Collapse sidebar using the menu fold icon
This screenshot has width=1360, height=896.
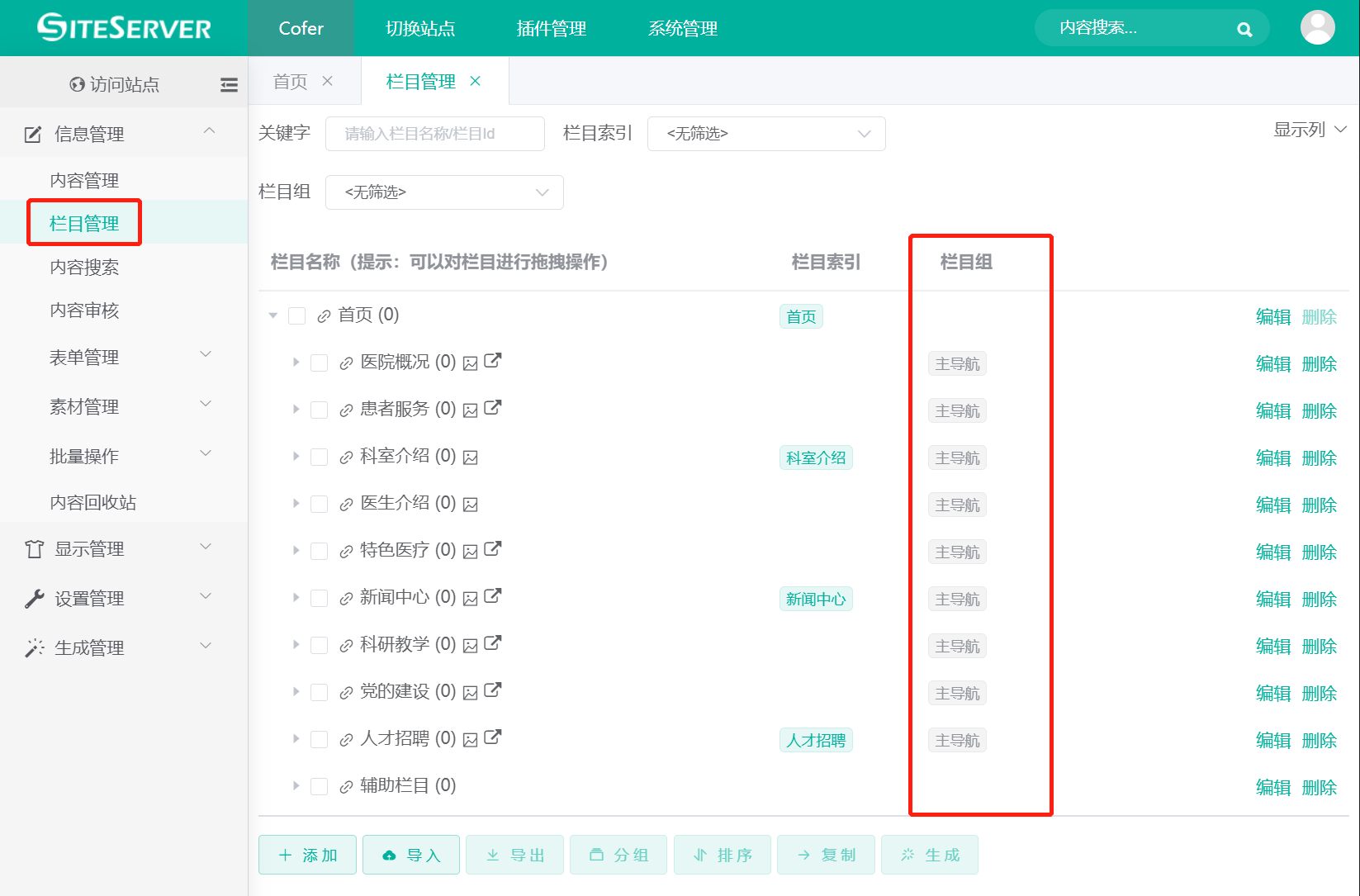click(x=229, y=84)
